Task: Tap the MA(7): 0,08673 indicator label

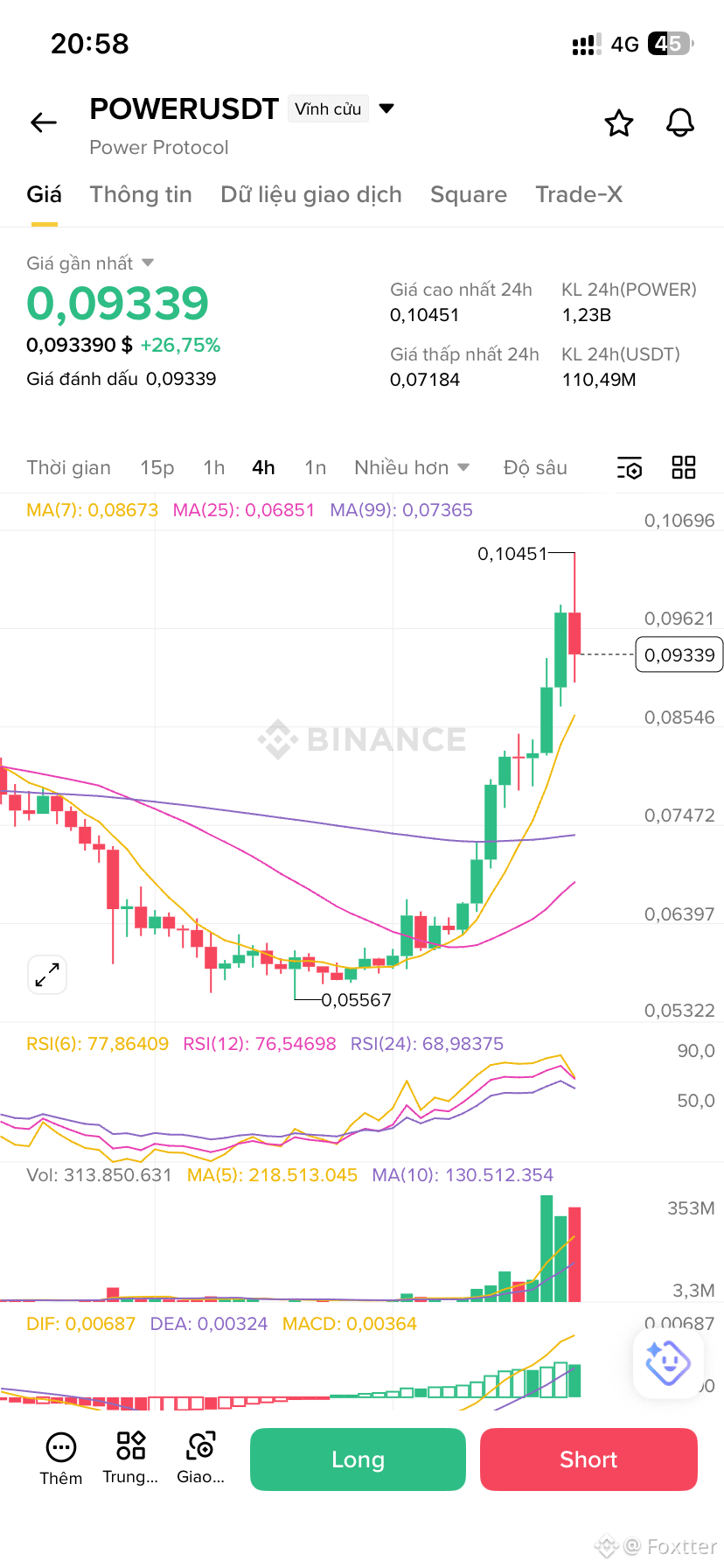Action: [x=93, y=510]
